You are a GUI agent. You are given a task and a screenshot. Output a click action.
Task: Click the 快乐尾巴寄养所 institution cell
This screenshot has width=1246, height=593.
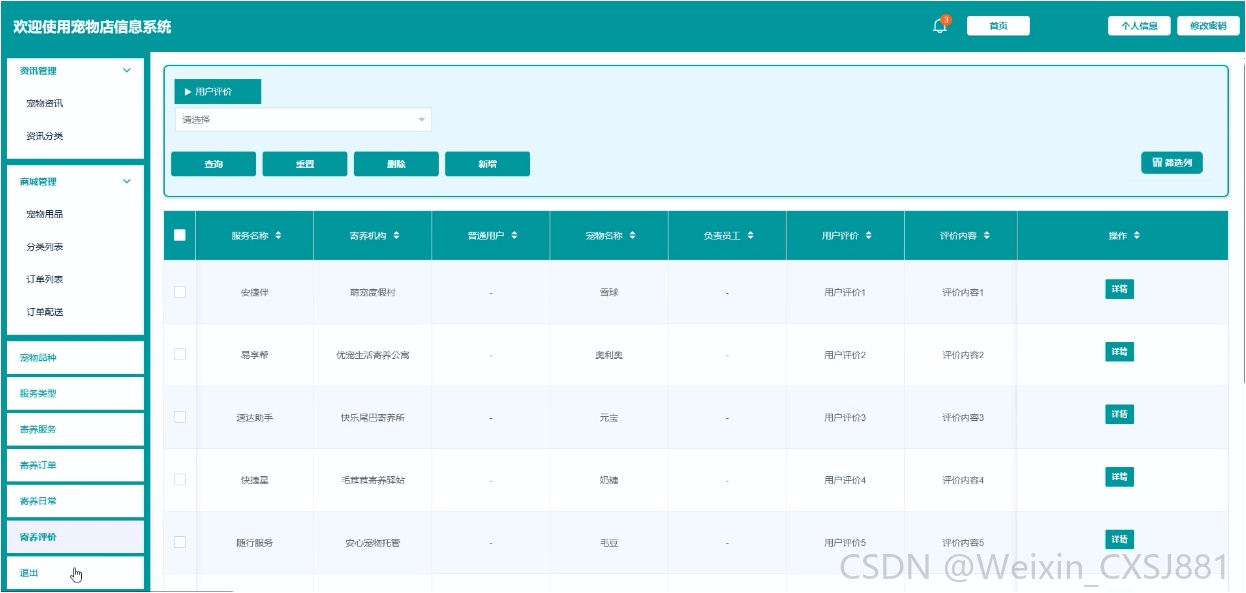373,417
